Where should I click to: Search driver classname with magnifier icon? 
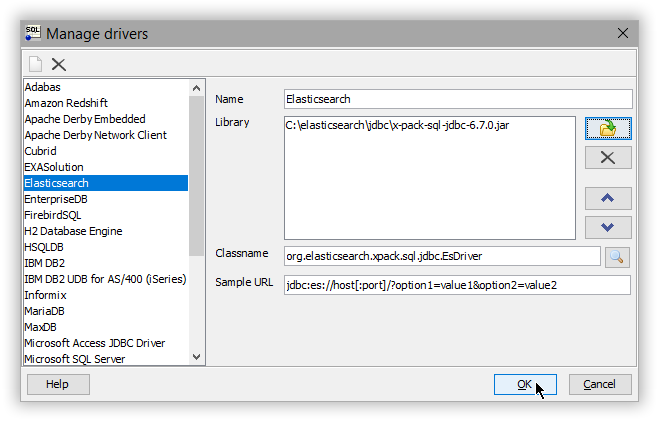point(617,257)
